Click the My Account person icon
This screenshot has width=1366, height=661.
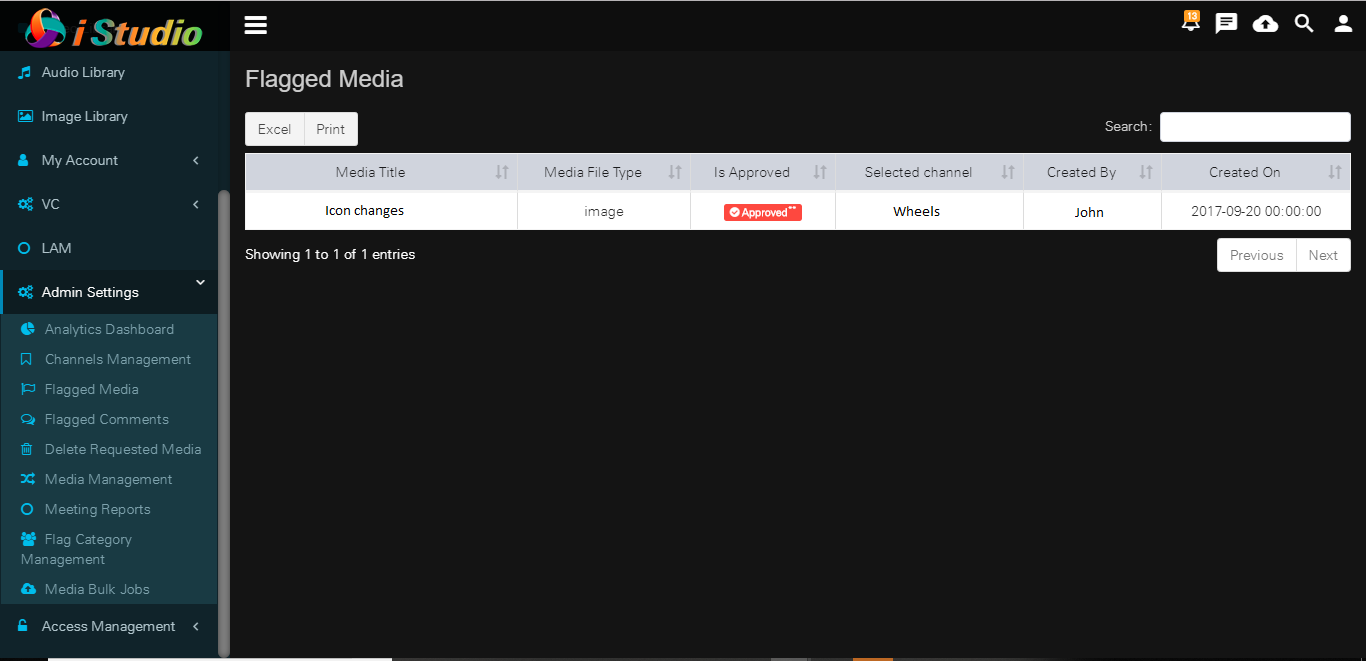(x=24, y=160)
